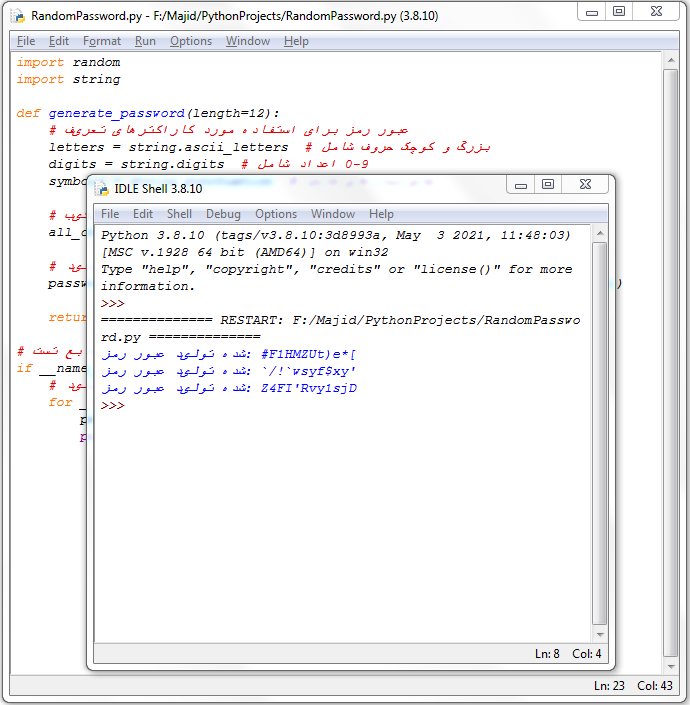This screenshot has width=690, height=705.
Task: Click the IDLE Shell title bar icon
Action: 102,188
